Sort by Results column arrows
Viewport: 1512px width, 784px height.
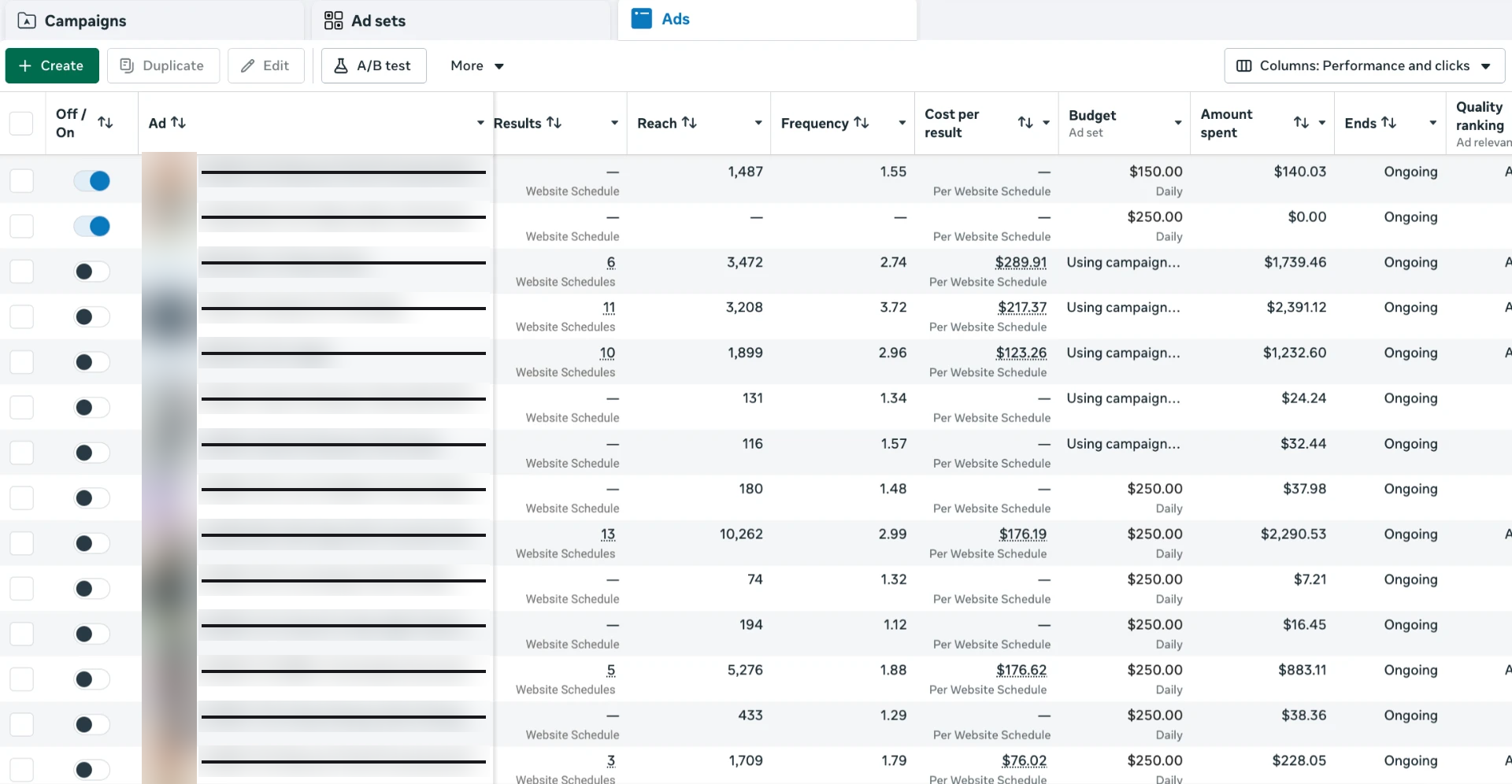tap(554, 122)
